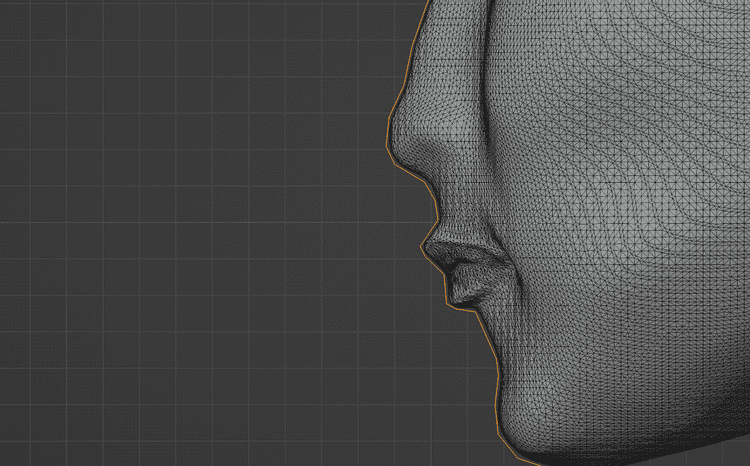Click the cheek surface of the mesh
Viewport: 750px width, 466px height.
click(620, 200)
